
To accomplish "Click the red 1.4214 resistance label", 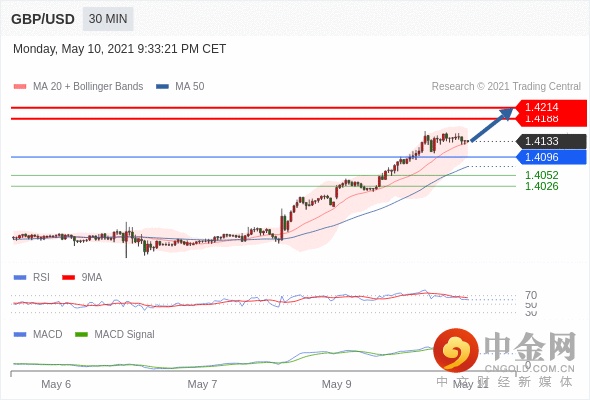I will pos(551,107).
